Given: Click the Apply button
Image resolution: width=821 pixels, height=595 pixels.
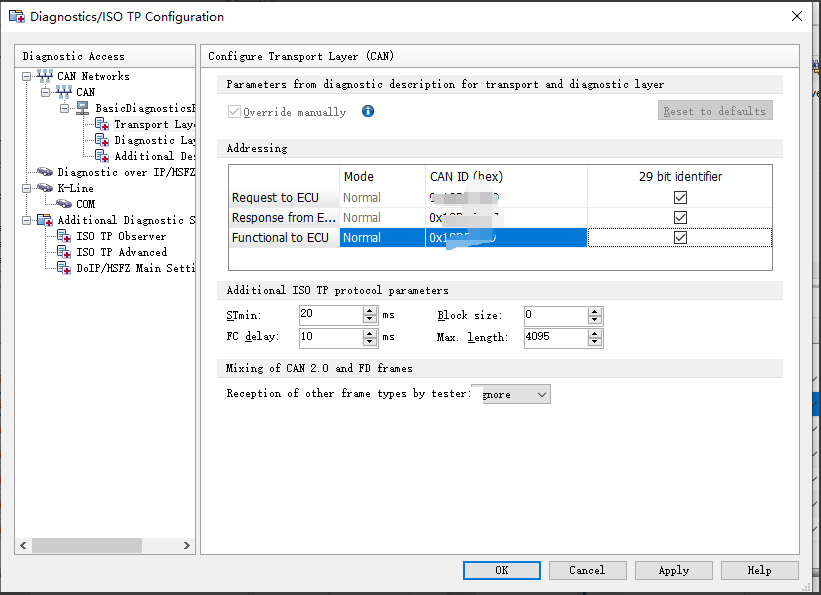Looking at the screenshot, I should [673, 570].
